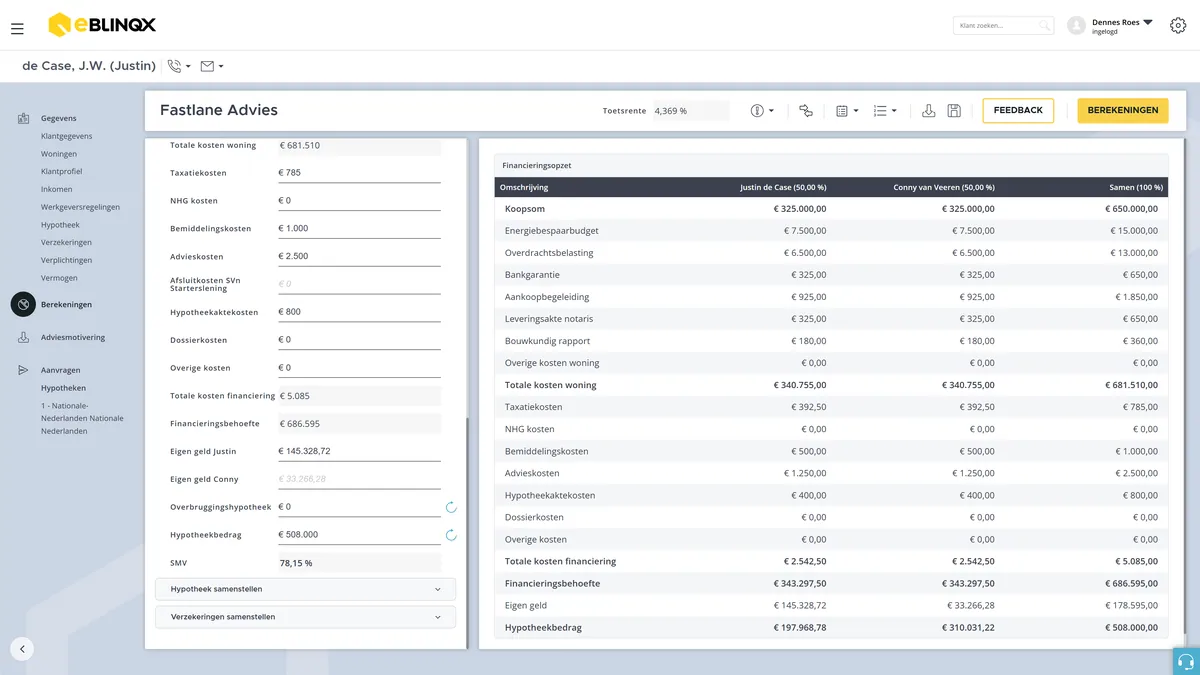Click the download icon in toolbar
1200x675 pixels.
click(928, 111)
